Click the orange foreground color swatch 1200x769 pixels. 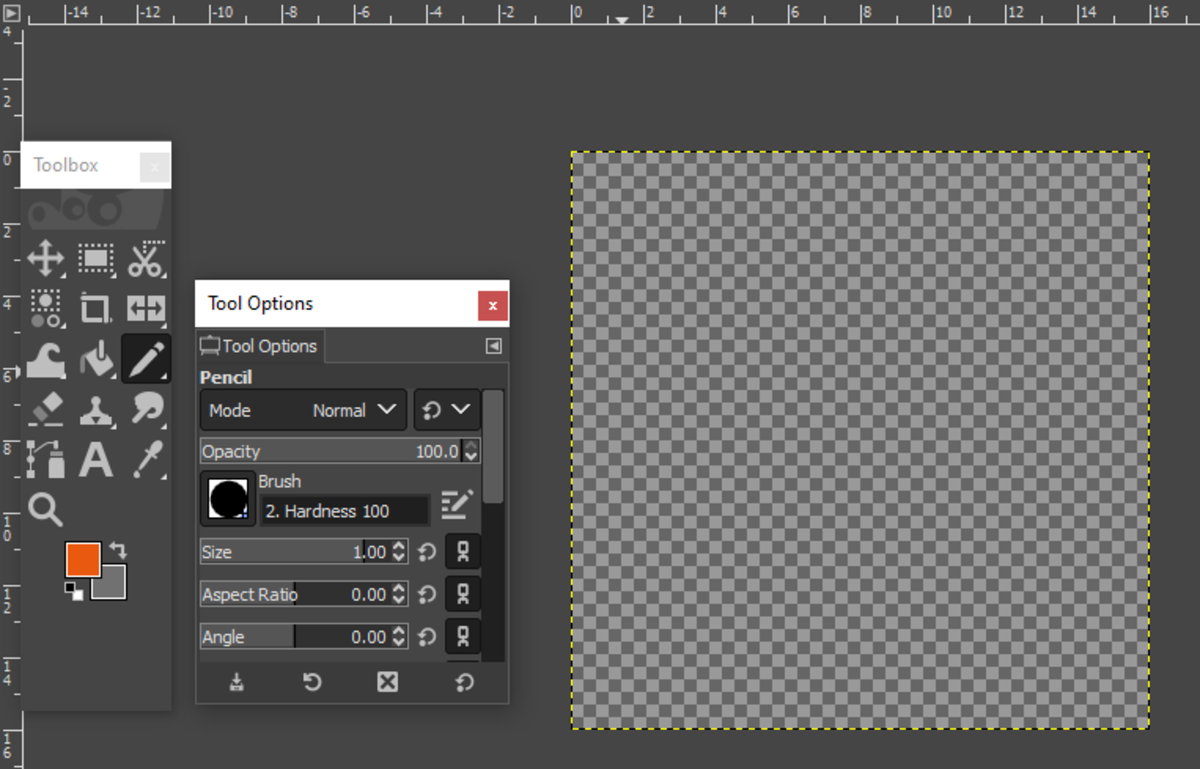[82, 559]
